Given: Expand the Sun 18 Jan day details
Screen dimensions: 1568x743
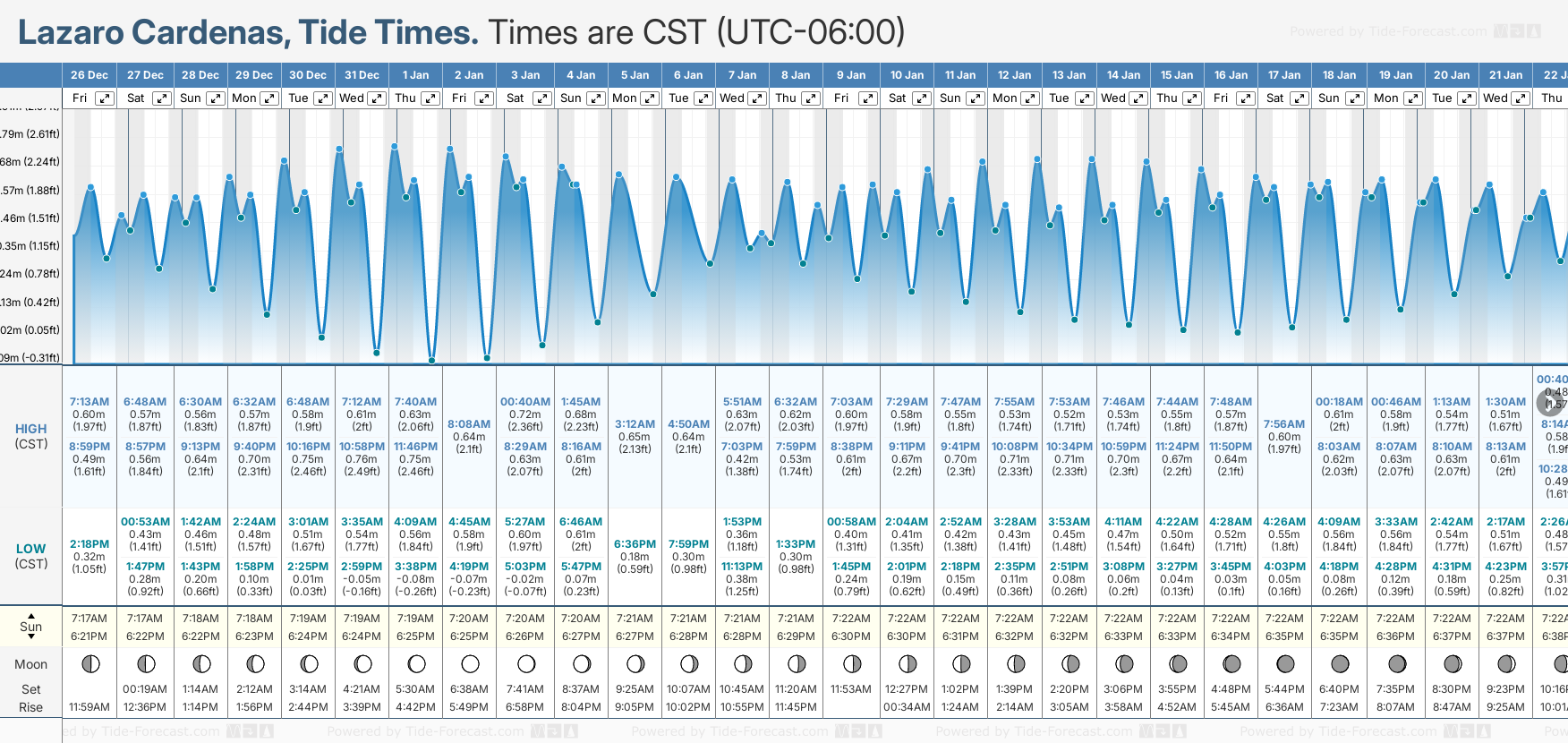Looking at the screenshot, I should [x=1354, y=98].
